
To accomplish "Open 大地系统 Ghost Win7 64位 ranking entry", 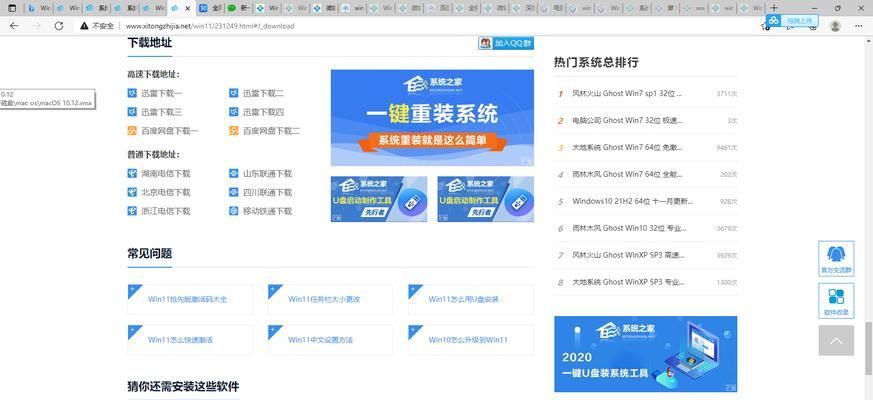I will pos(627,148).
